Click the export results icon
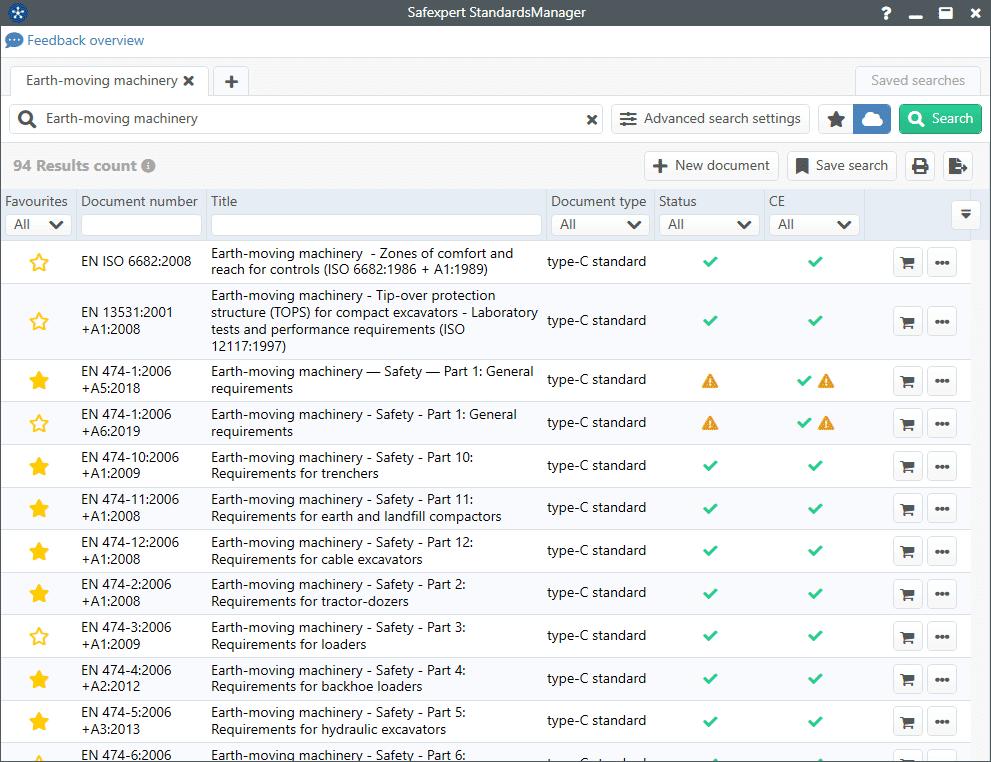Screen dimensions: 991x762 (x=957, y=166)
